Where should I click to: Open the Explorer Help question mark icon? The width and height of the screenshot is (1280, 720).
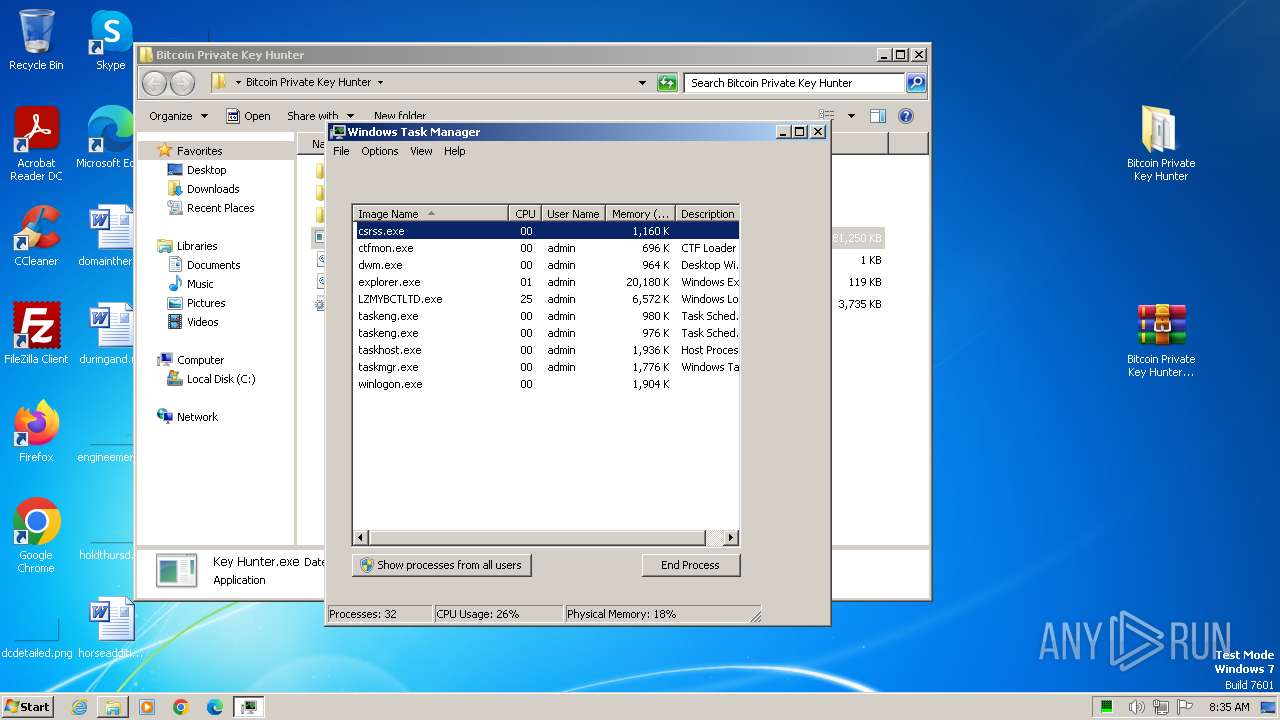(906, 116)
